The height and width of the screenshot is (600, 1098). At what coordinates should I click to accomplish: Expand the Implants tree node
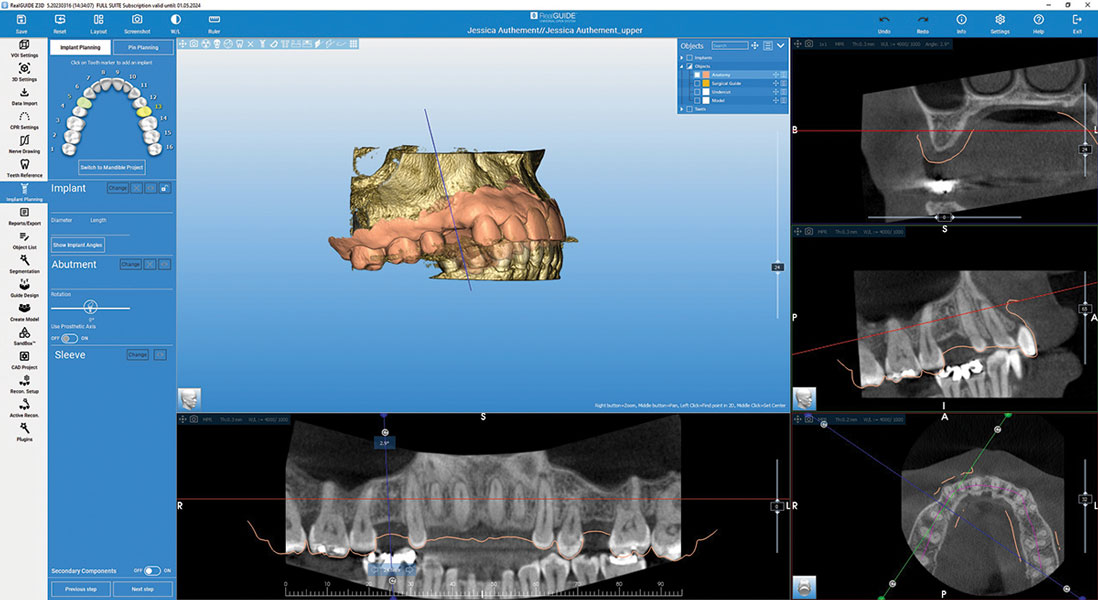(x=682, y=57)
